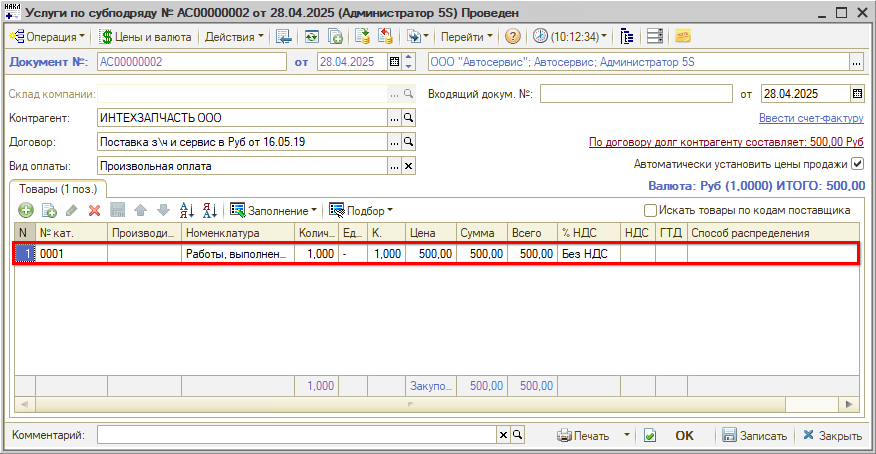The image size is (876, 454).
Task: Open the Операция dropdown menu
Action: click(47, 37)
